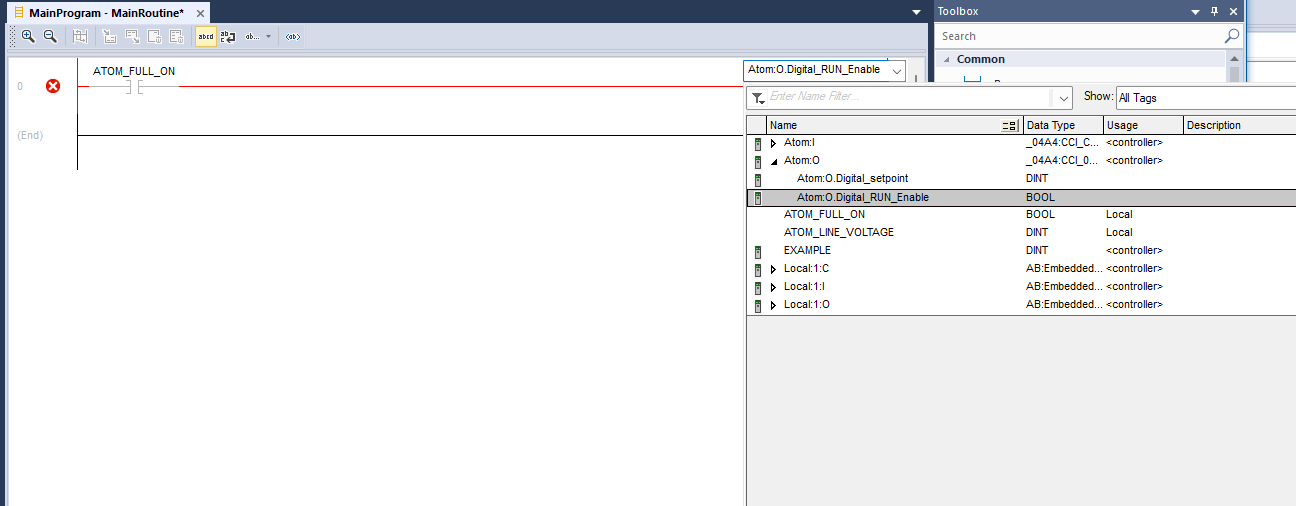Expand the Atom:I tag tree node
The image size is (1296, 506).
pyautogui.click(x=773, y=143)
